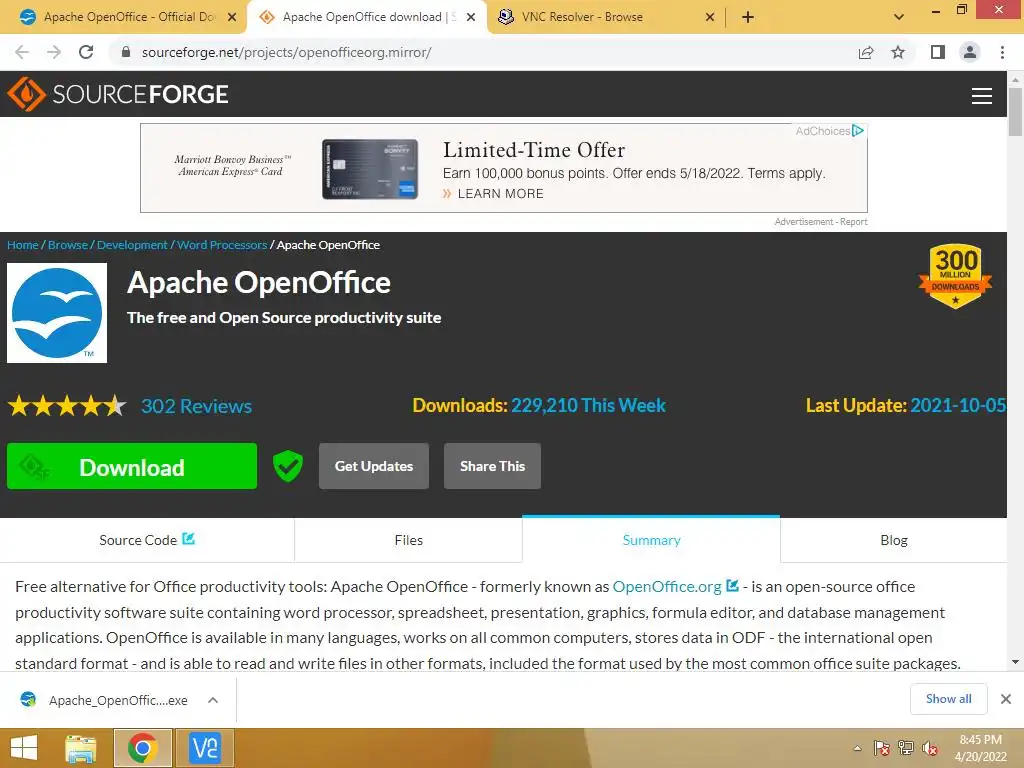Screen dimensions: 1024x768
Task: Click the page vertical scrollbar thumb
Action: (1015, 111)
